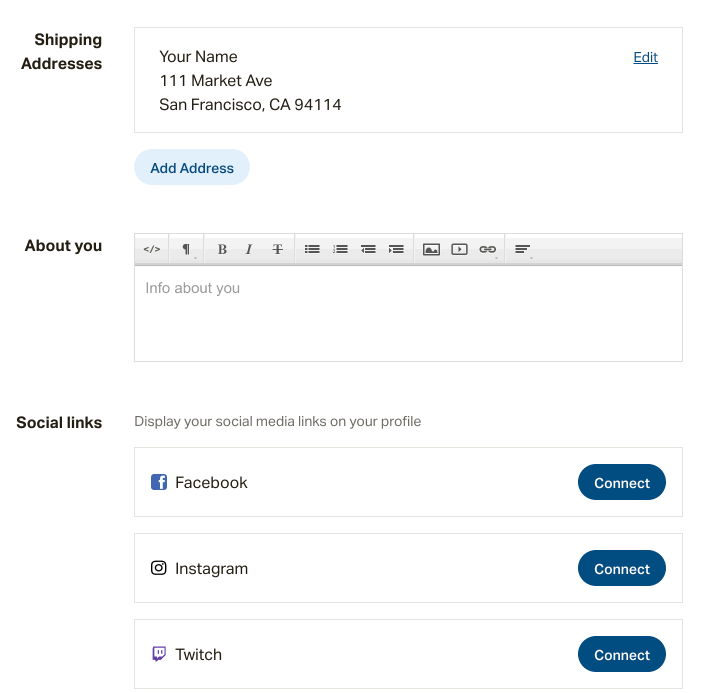This screenshot has width=705, height=693.
Task: Connect your Instagram account
Action: pos(621,568)
